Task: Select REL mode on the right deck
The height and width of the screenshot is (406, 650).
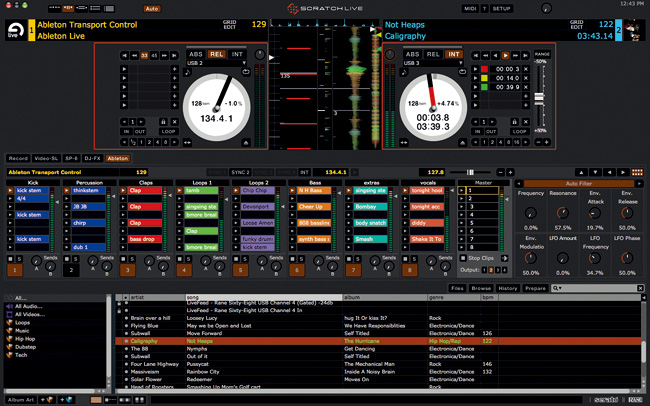Action: (433, 54)
